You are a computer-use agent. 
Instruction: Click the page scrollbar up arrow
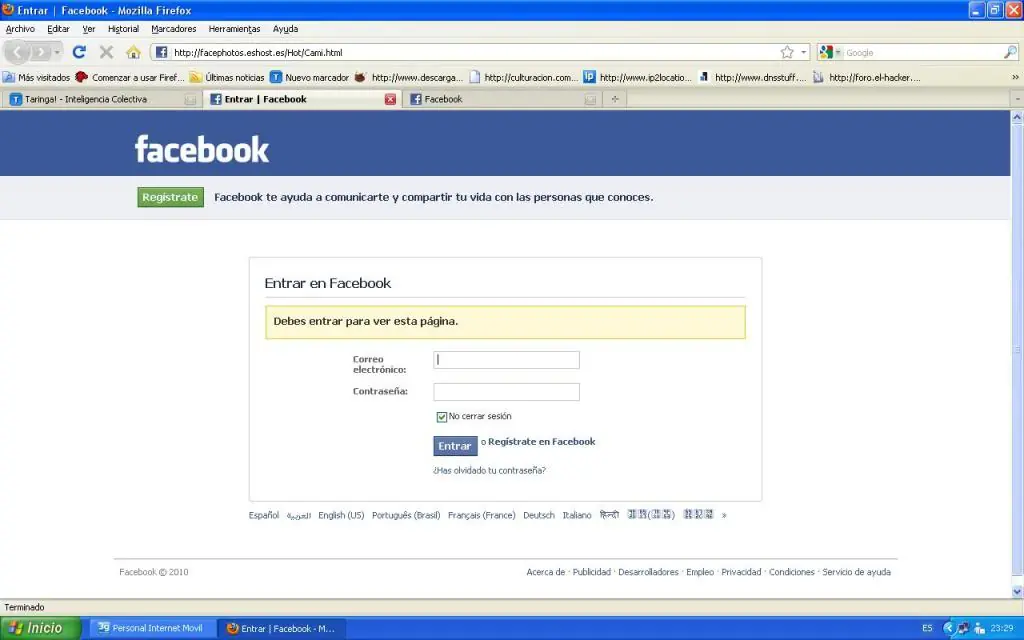[1017, 118]
